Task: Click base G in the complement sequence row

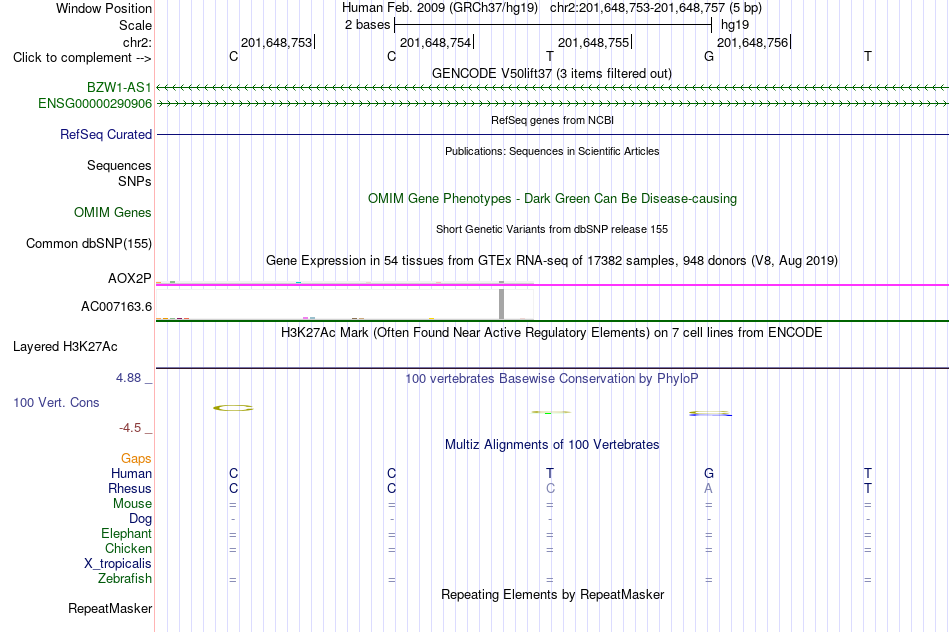Action: tap(709, 56)
